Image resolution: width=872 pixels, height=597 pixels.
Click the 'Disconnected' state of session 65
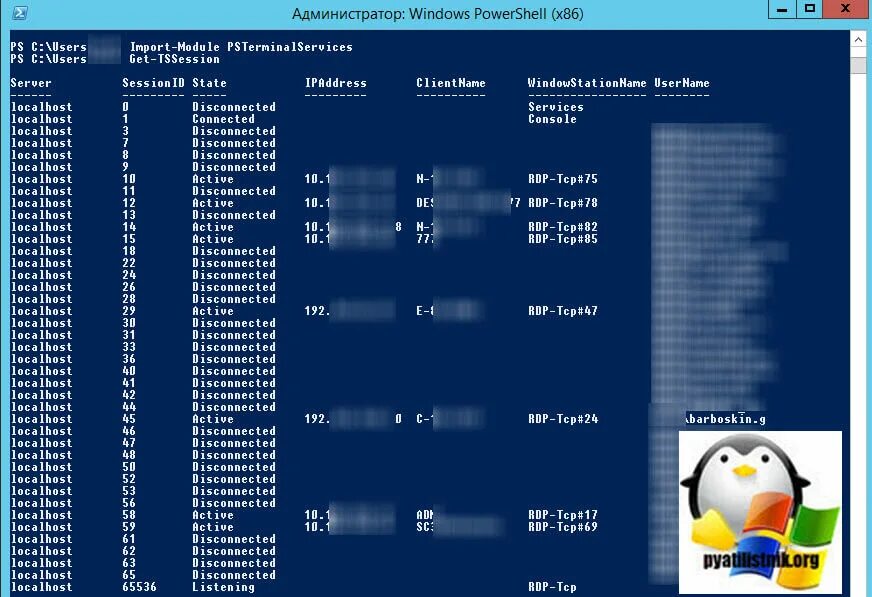[234, 575]
